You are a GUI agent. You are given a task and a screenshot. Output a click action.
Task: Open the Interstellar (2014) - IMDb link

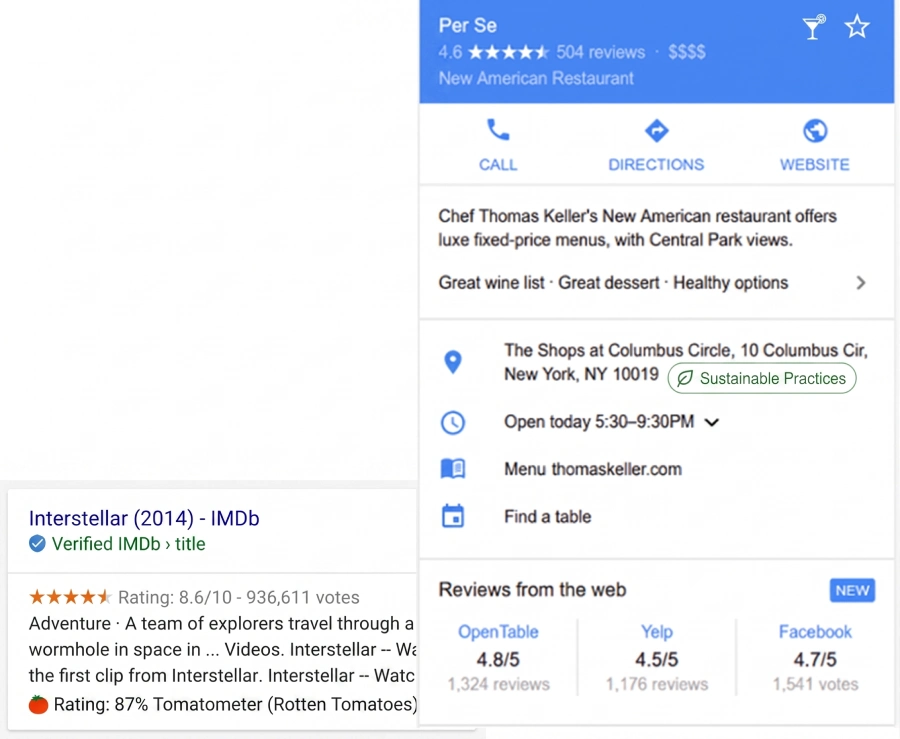144,518
